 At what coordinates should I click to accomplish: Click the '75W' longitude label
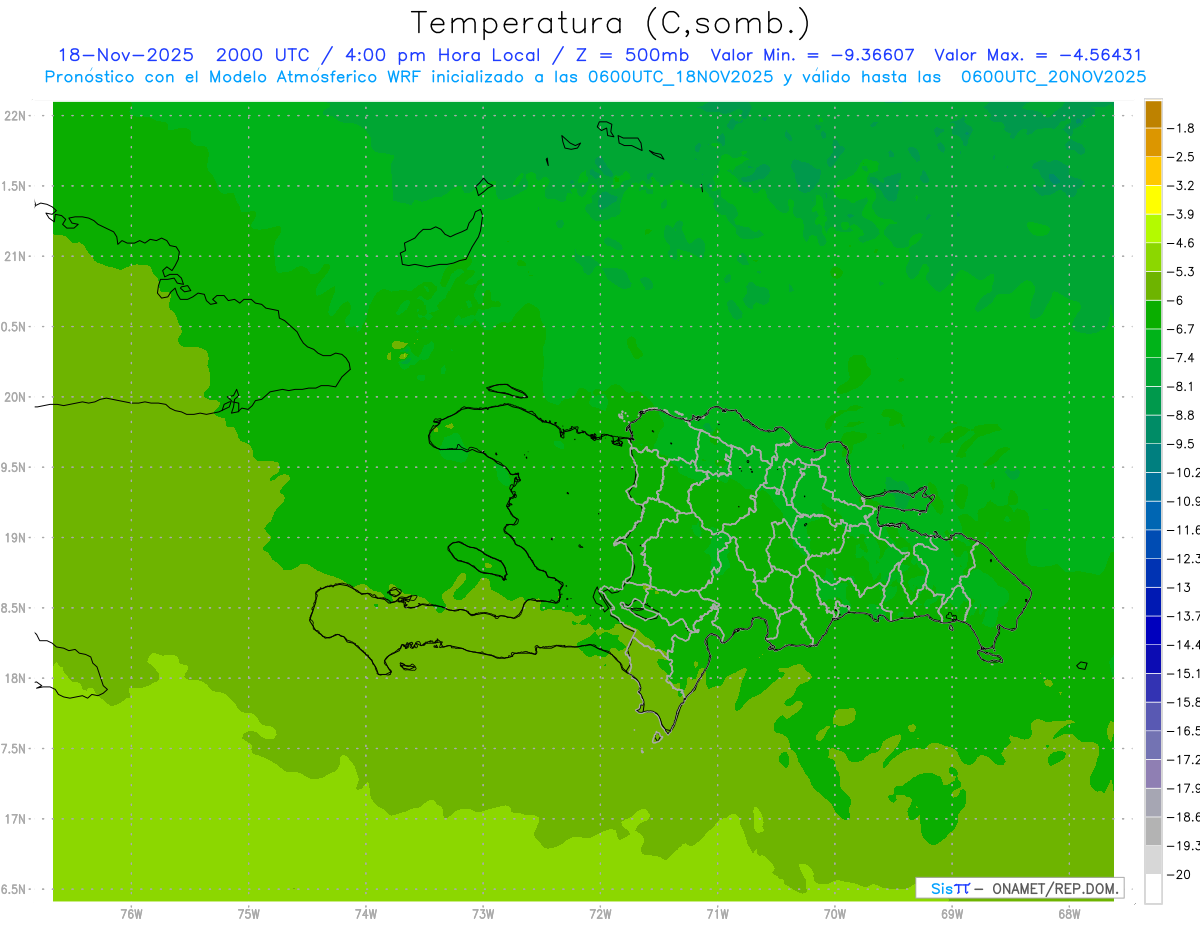point(248,913)
